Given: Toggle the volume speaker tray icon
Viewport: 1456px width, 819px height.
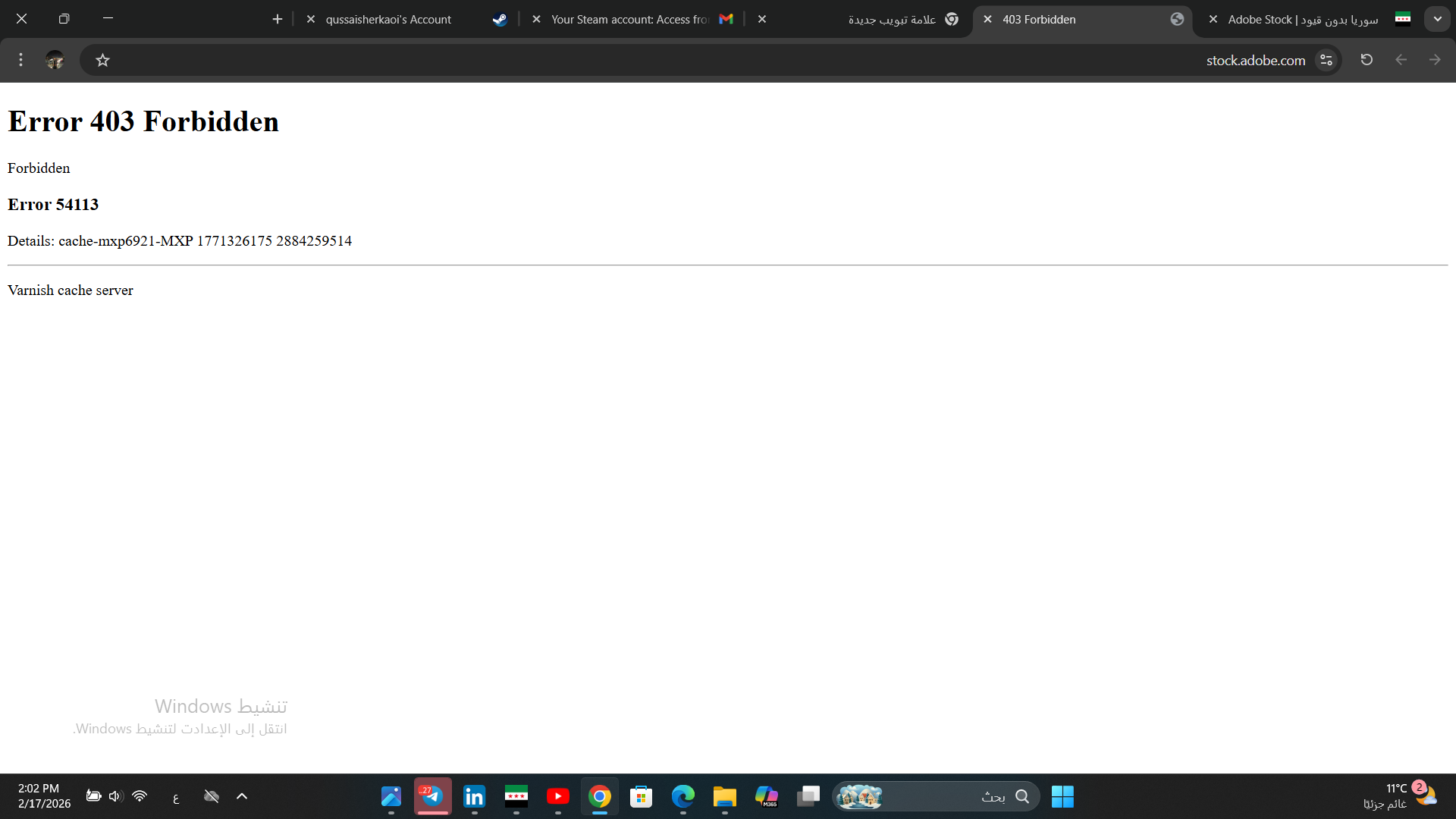Looking at the screenshot, I should (115, 796).
